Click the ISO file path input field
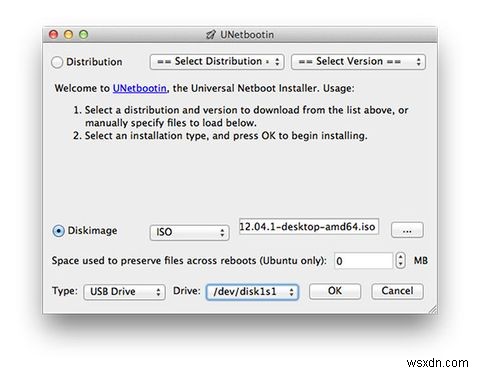 click(309, 227)
